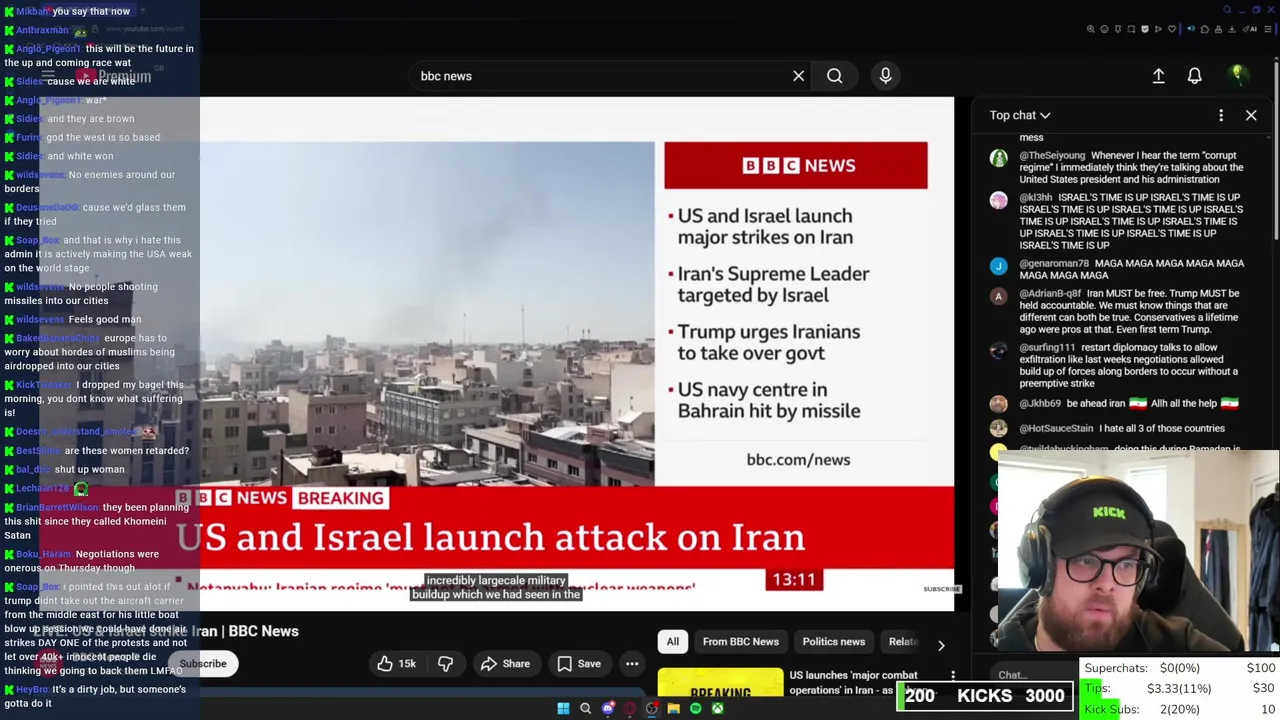Click the browser toolbar heart bookmark icon

point(1172,29)
